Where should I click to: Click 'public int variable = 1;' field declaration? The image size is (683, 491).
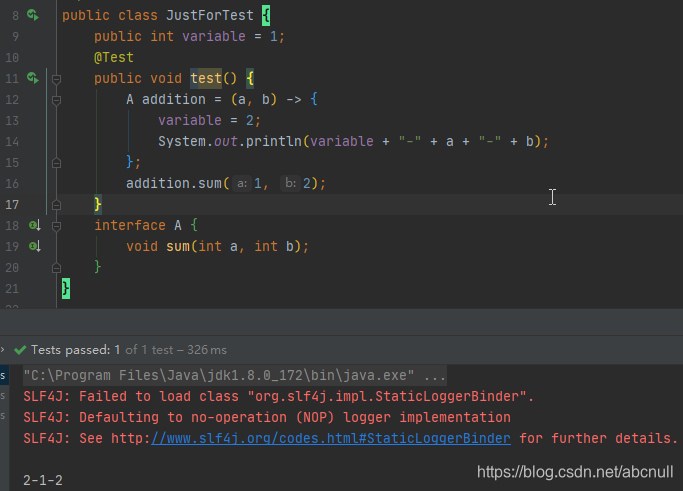click(189, 37)
